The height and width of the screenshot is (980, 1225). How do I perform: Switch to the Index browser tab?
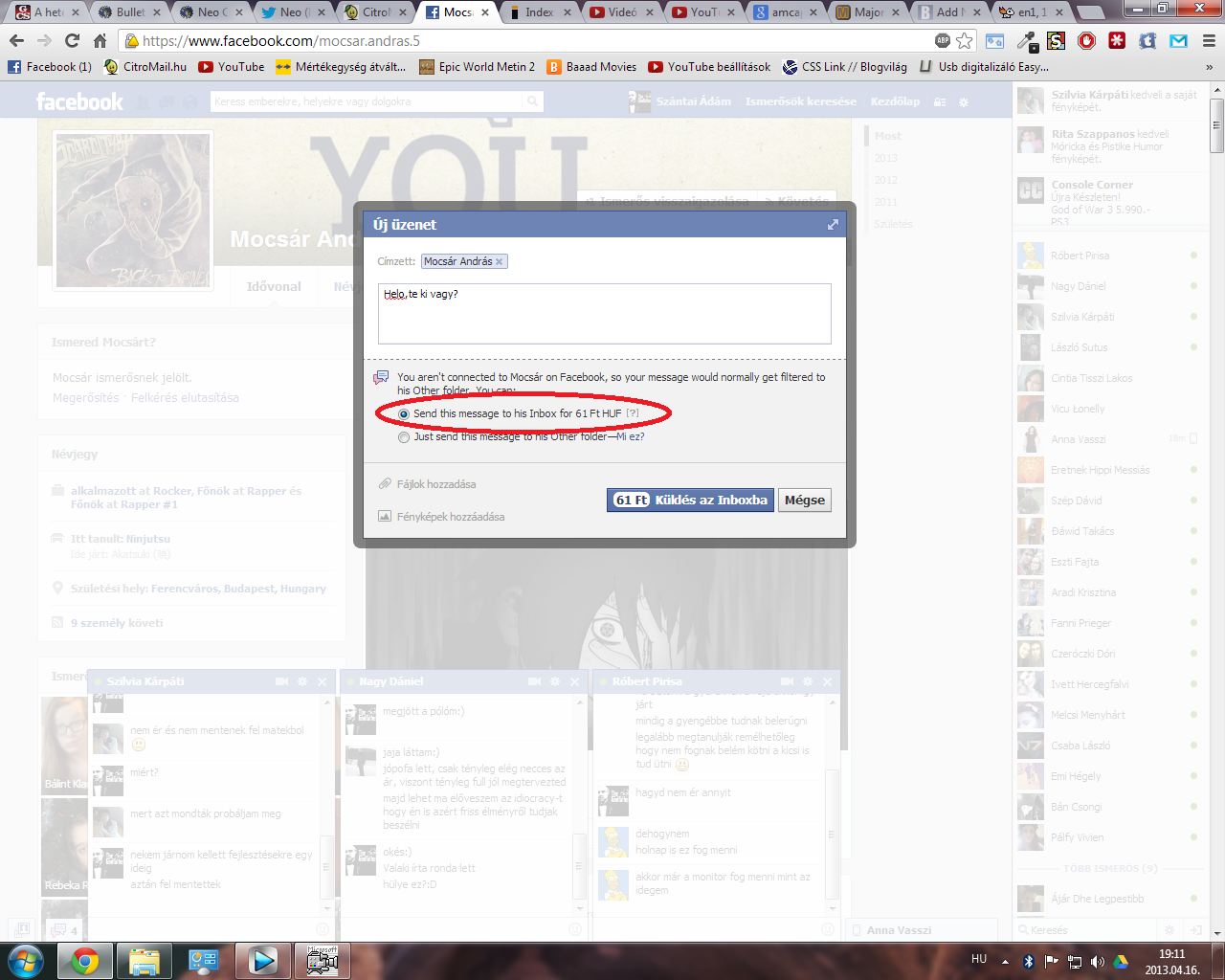pyautogui.click(x=540, y=12)
